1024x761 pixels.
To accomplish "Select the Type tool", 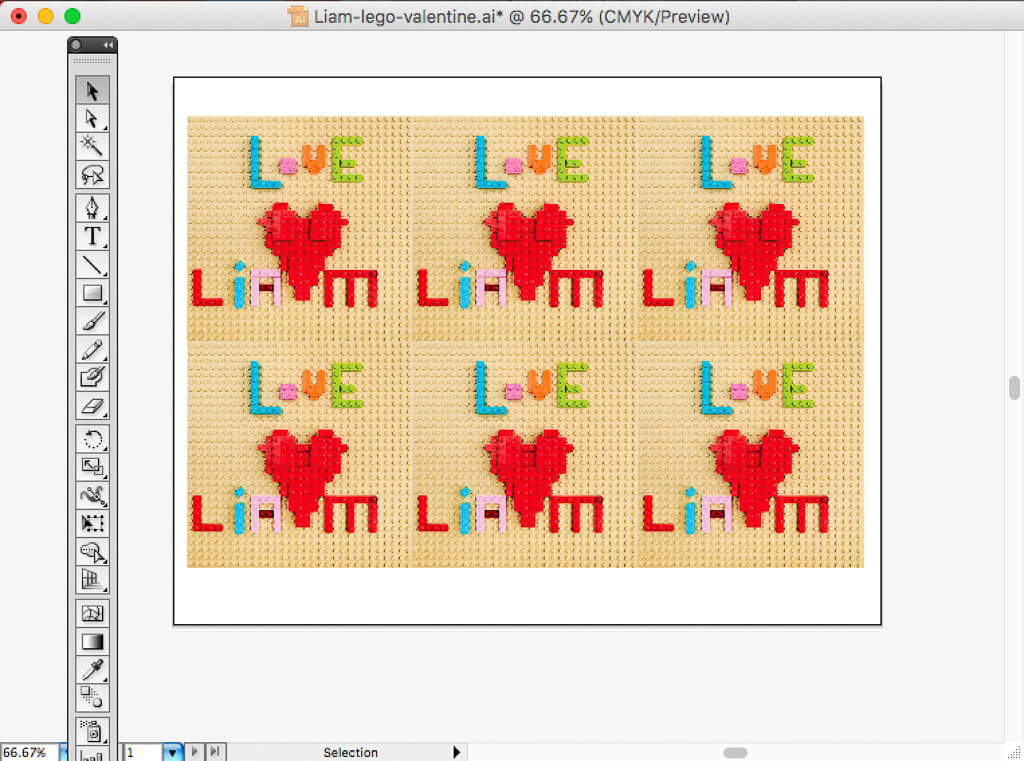I will click(92, 236).
